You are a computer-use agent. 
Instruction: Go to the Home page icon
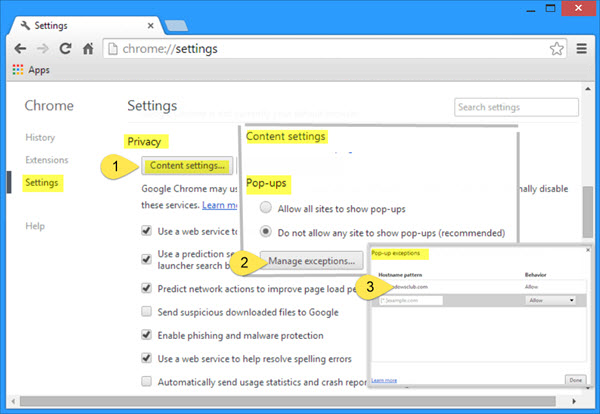pos(88,49)
